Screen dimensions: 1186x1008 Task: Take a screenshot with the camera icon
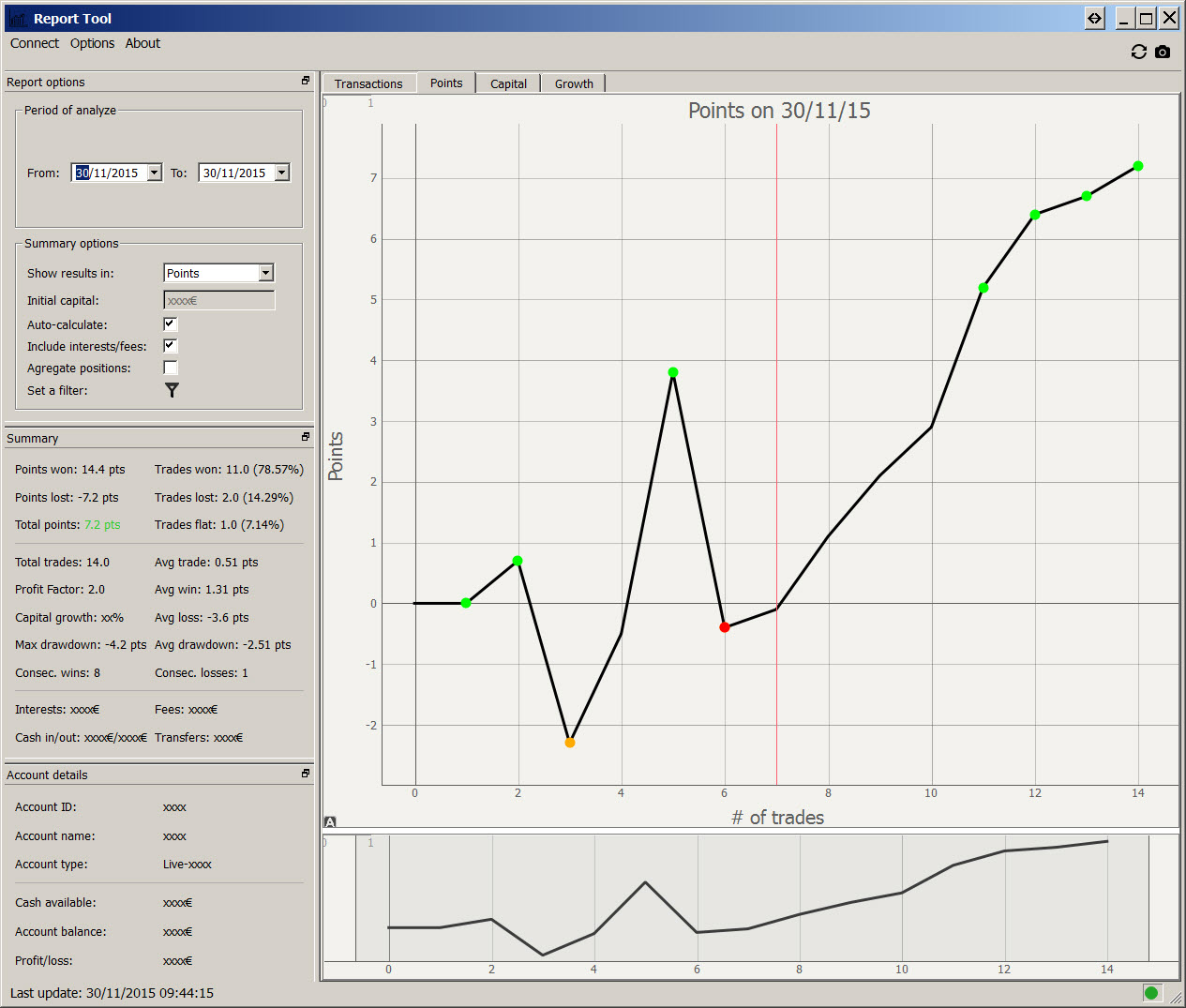click(1163, 53)
